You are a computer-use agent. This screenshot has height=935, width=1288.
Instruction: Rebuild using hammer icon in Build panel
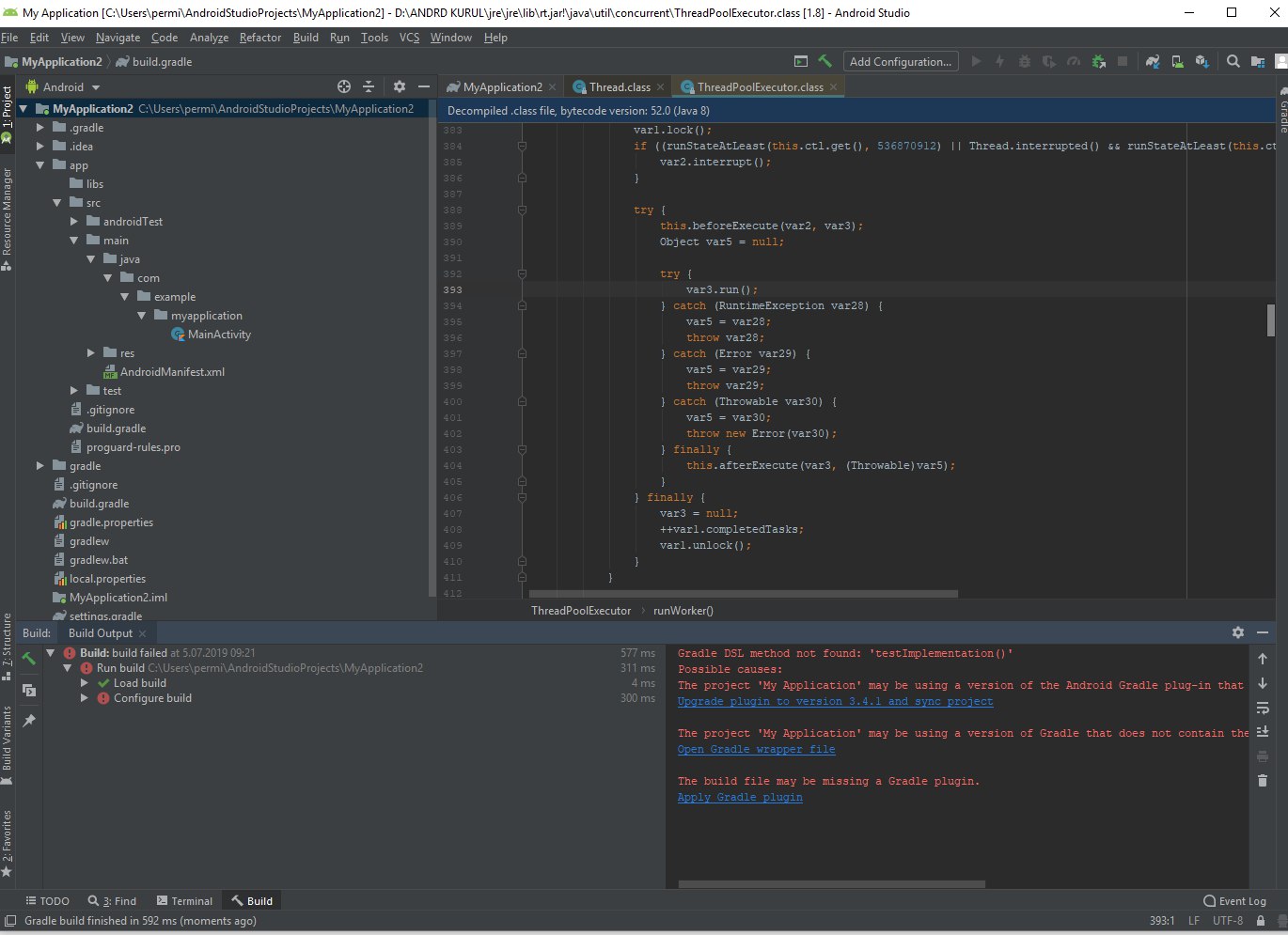tap(29, 660)
